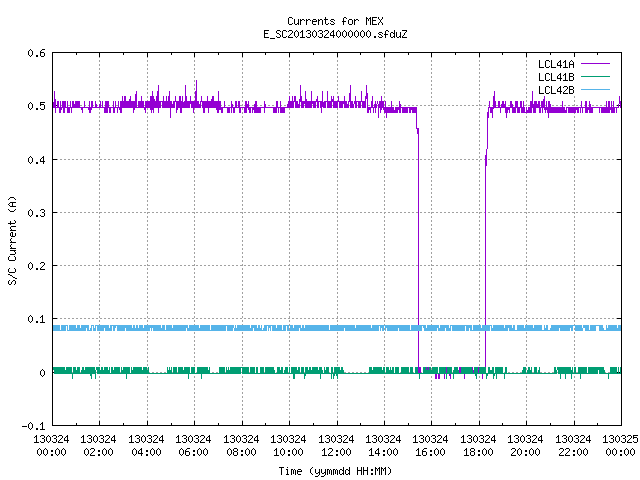The height and width of the screenshot is (480, 640).
Task: Click the 0 y-axis tick label
Action: coord(42,373)
